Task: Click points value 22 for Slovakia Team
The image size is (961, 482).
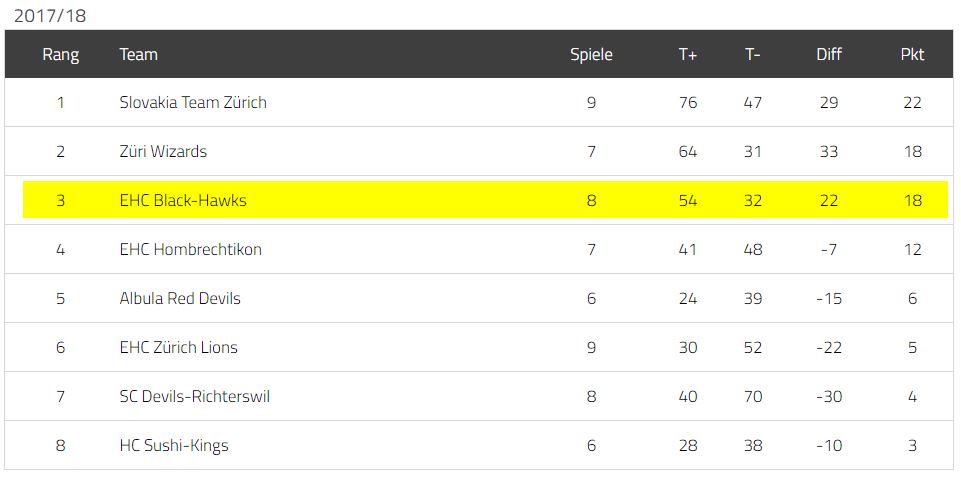Action: [x=912, y=102]
